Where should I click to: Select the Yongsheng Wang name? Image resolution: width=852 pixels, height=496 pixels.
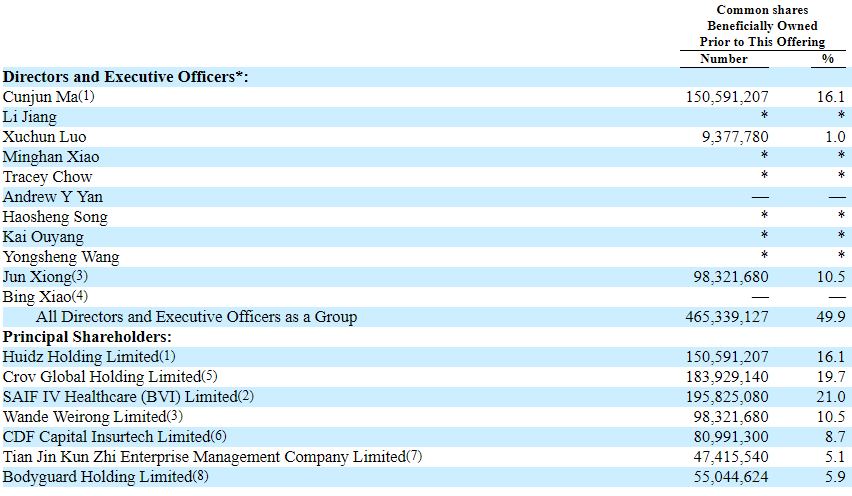[61, 257]
